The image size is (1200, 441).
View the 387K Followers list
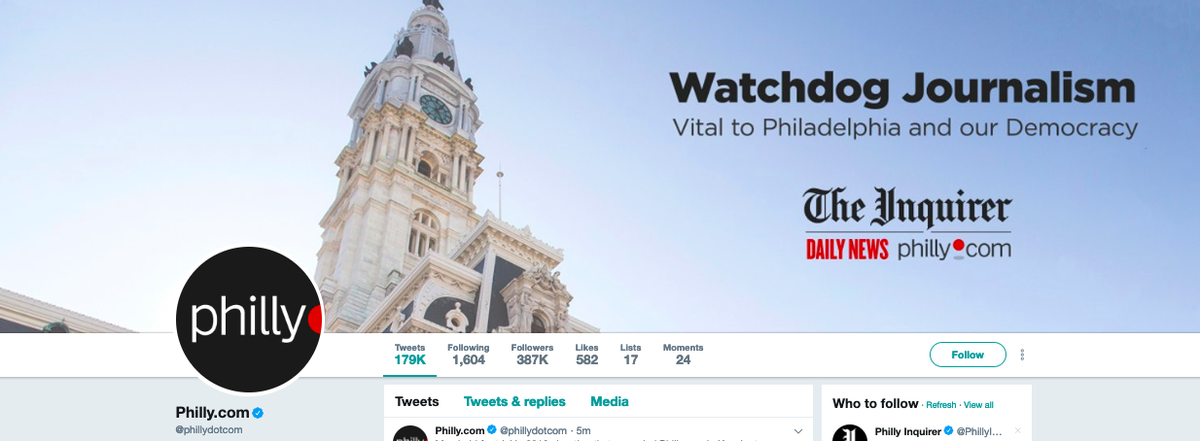(x=532, y=354)
